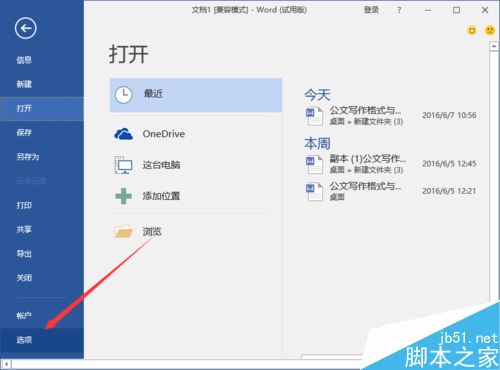Click the OneDrive cloud icon
The height and width of the screenshot is (370, 500).
pos(124,134)
